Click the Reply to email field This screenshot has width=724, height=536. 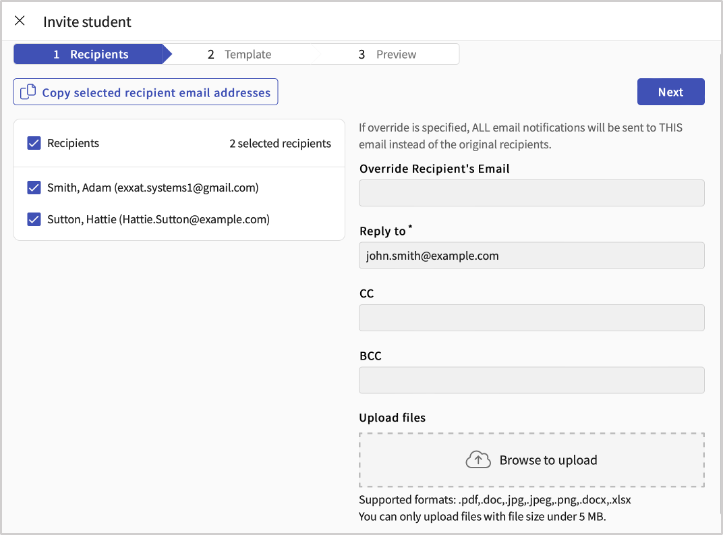tap(531, 255)
